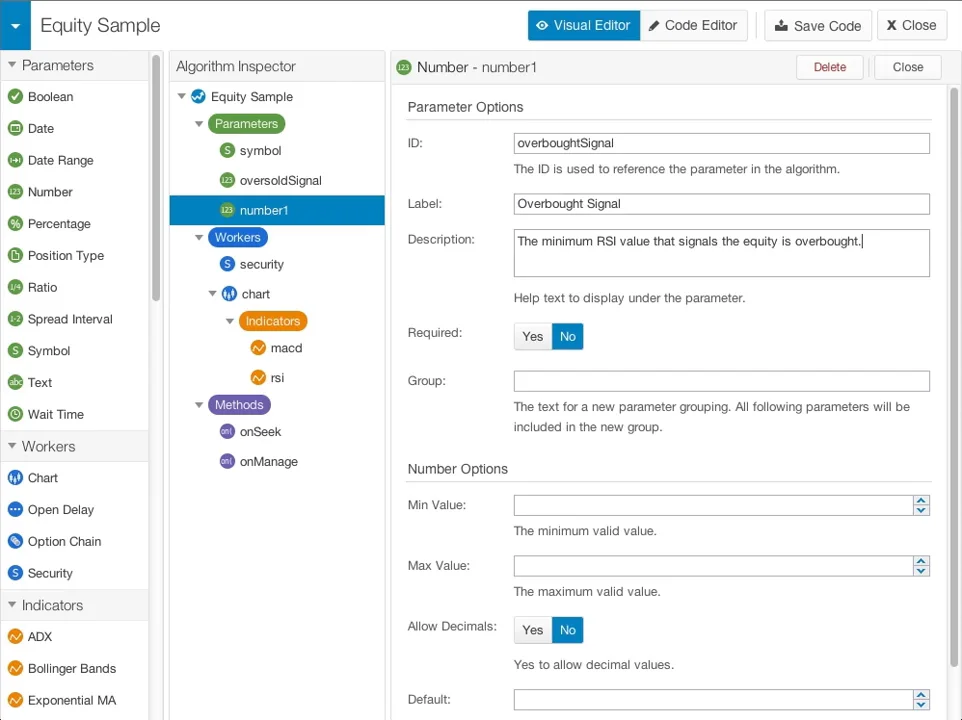Collapse the Equity Sample tree root
The height and width of the screenshot is (720, 962).
click(182, 96)
